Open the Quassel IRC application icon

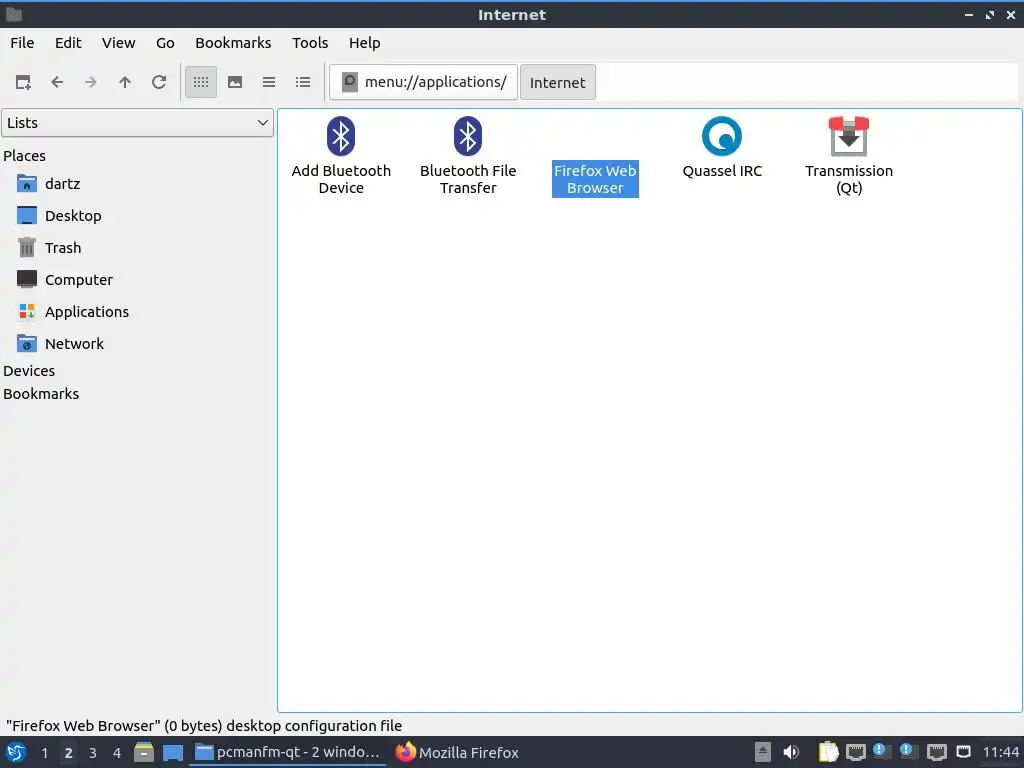[722, 136]
